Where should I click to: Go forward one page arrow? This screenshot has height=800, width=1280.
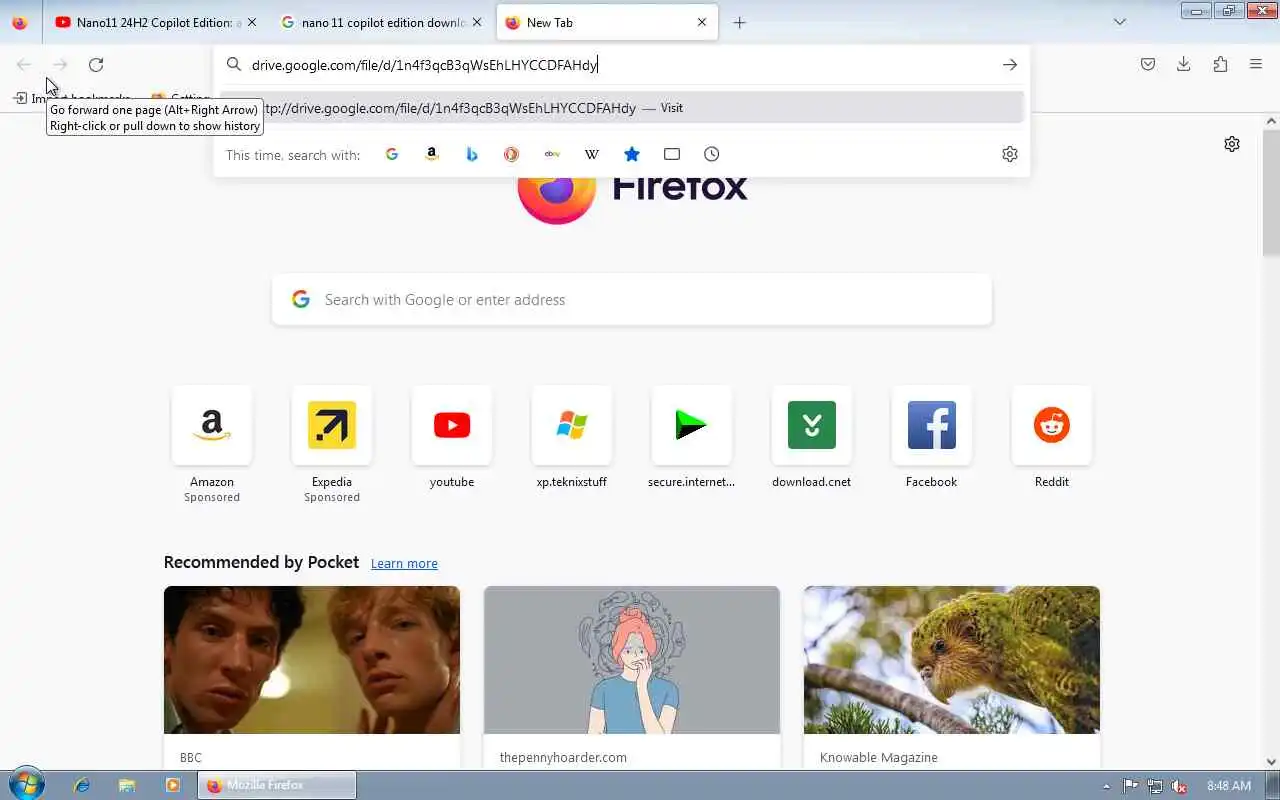pos(60,65)
